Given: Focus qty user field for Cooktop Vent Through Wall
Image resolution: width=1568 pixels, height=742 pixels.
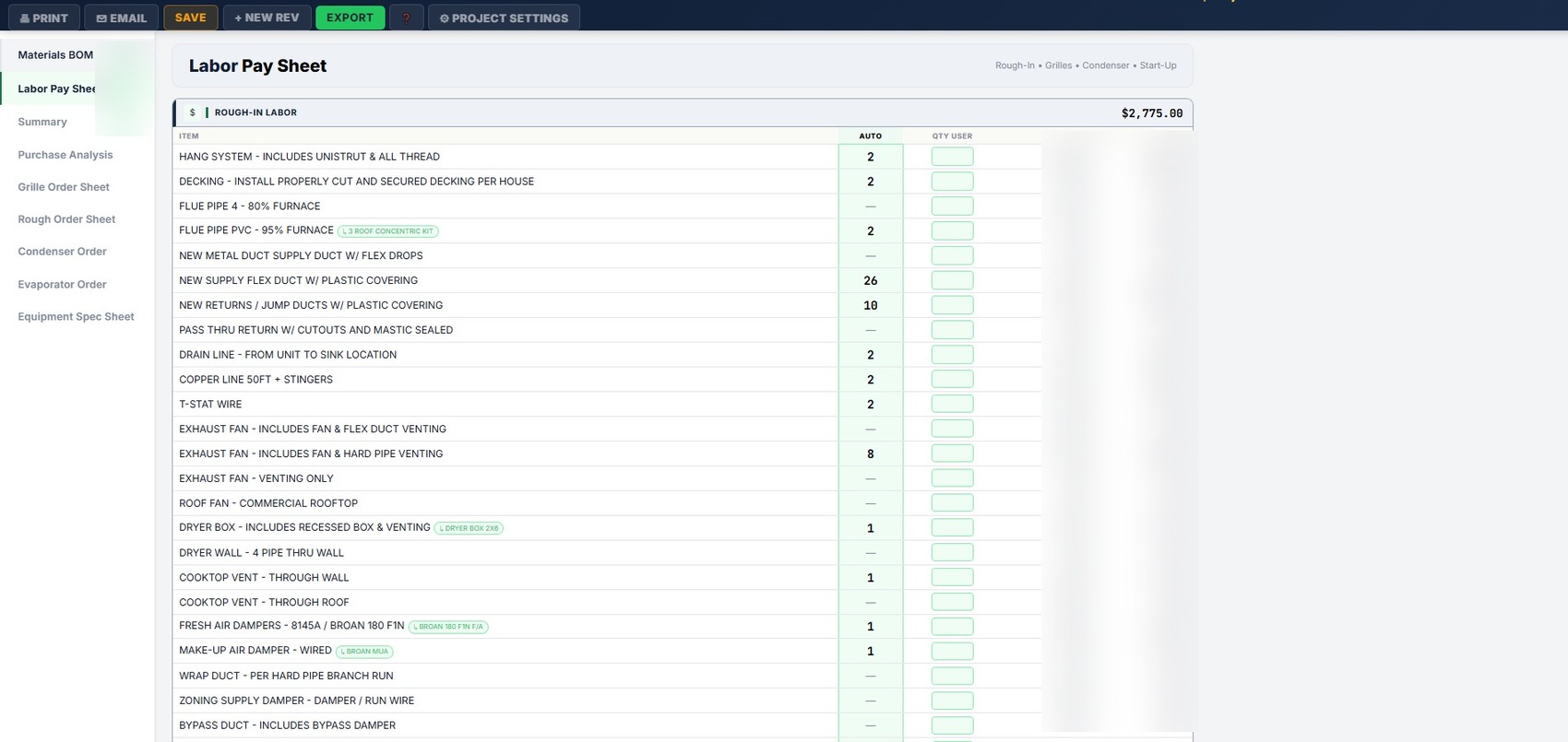Looking at the screenshot, I should (952, 578).
